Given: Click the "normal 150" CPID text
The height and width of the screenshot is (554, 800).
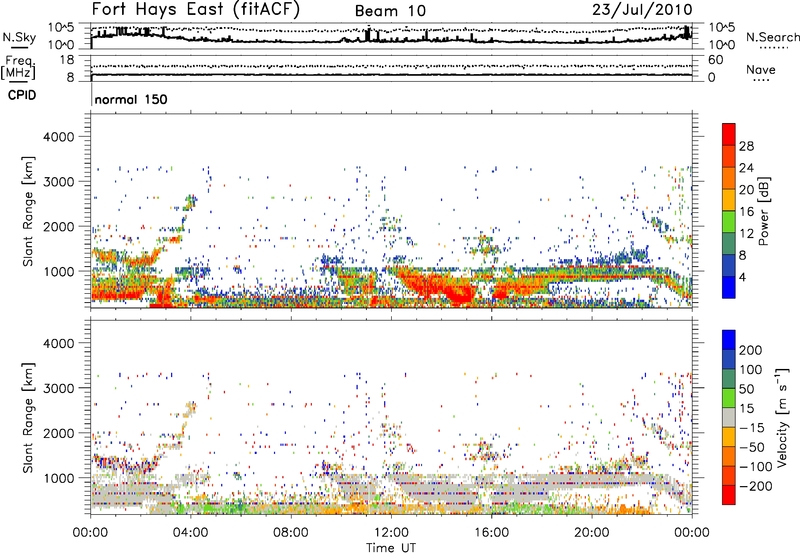Looking at the screenshot, I should pos(131,99).
